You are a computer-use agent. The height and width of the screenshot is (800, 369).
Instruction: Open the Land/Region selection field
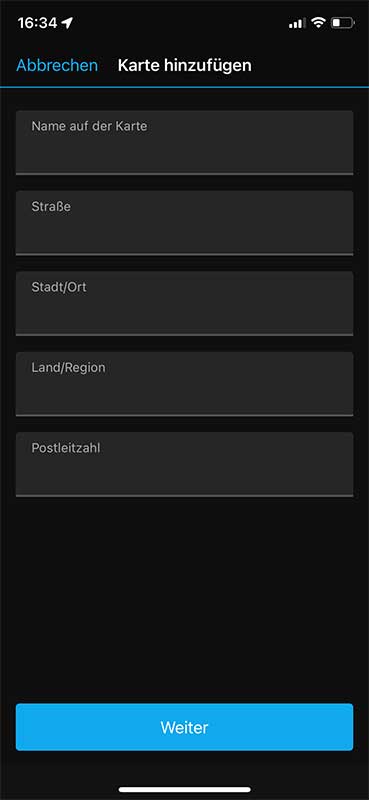(x=184, y=384)
